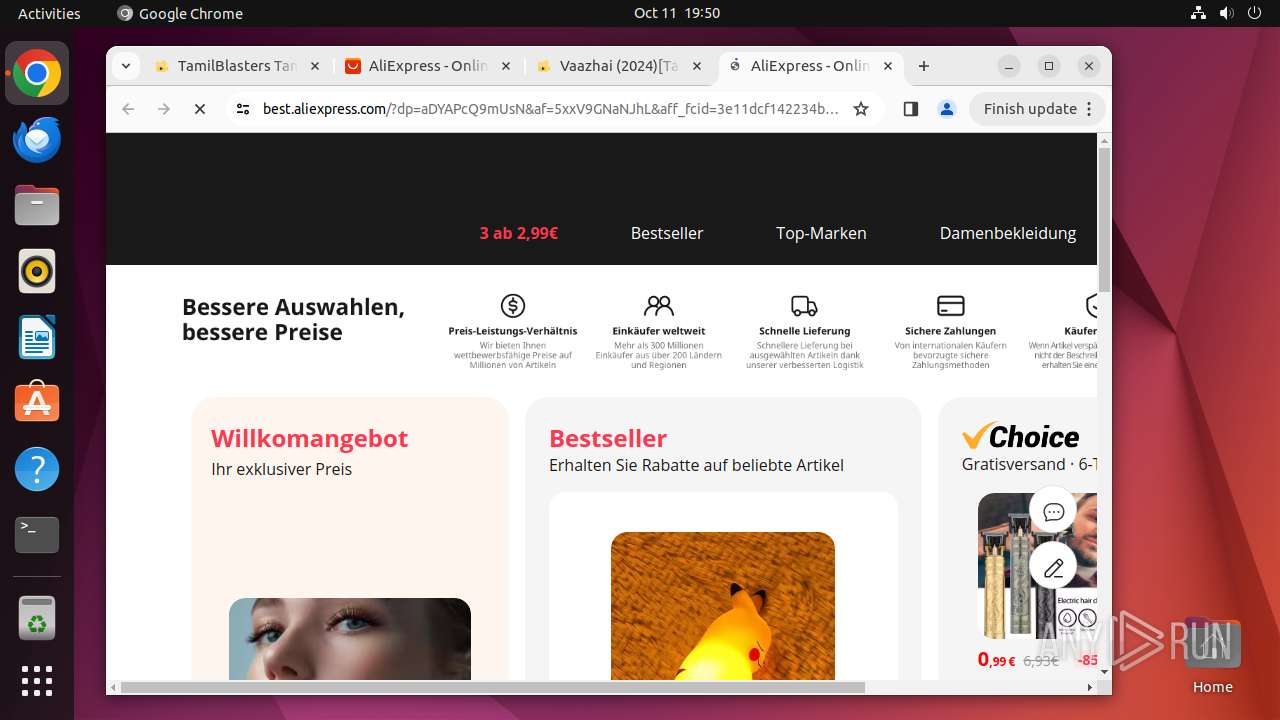Click the horizontal page scrollbar thumb
This screenshot has height=720, width=1280.
click(x=492, y=687)
